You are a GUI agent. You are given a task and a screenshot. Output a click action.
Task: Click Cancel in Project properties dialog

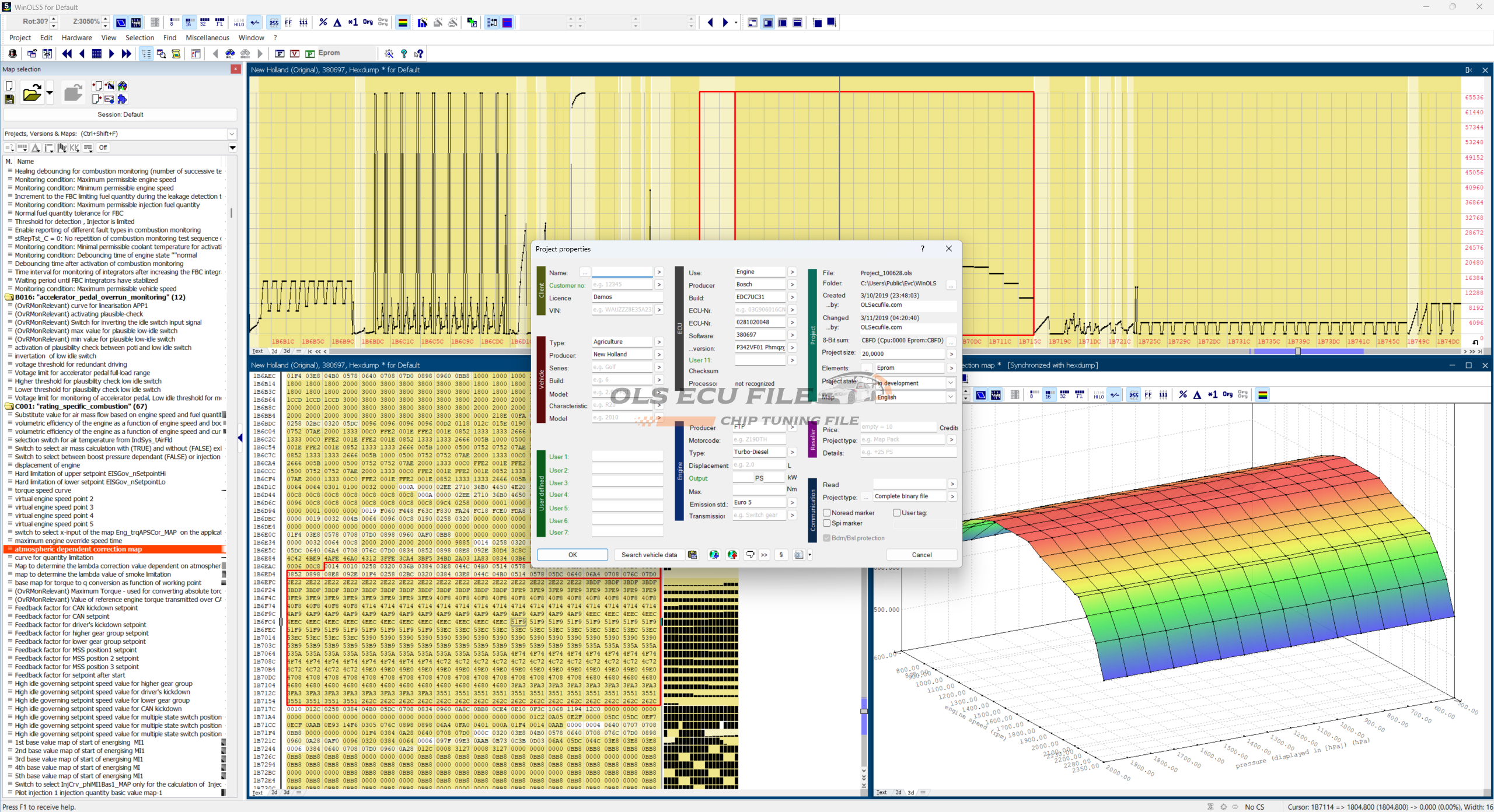921,555
